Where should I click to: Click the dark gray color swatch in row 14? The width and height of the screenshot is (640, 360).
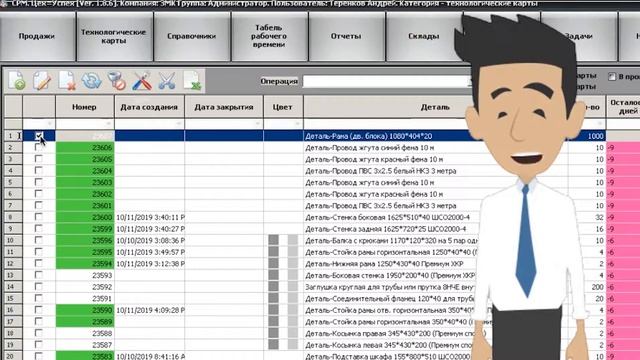pos(273,287)
